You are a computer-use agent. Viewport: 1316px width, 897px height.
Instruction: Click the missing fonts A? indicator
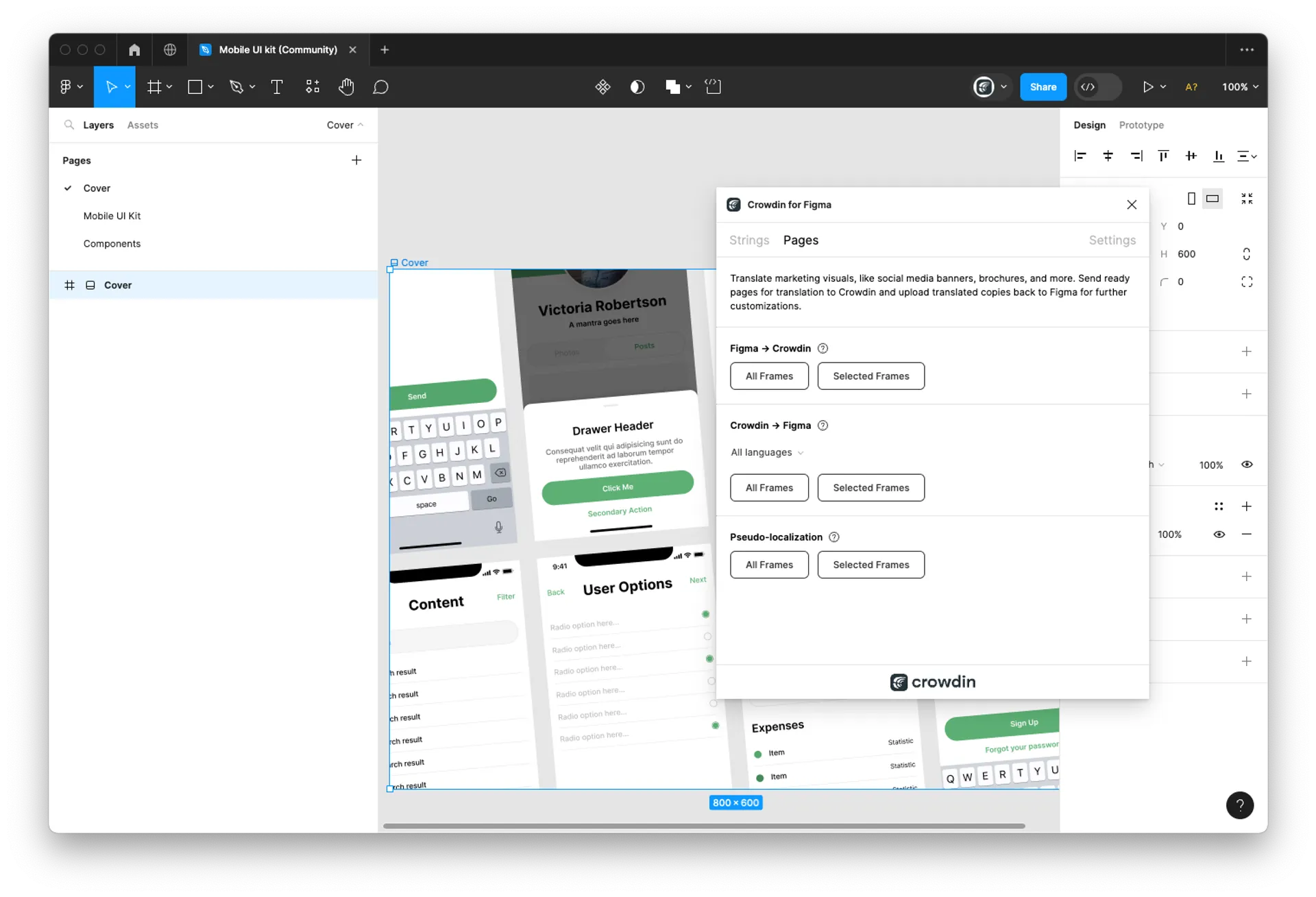tap(1191, 87)
